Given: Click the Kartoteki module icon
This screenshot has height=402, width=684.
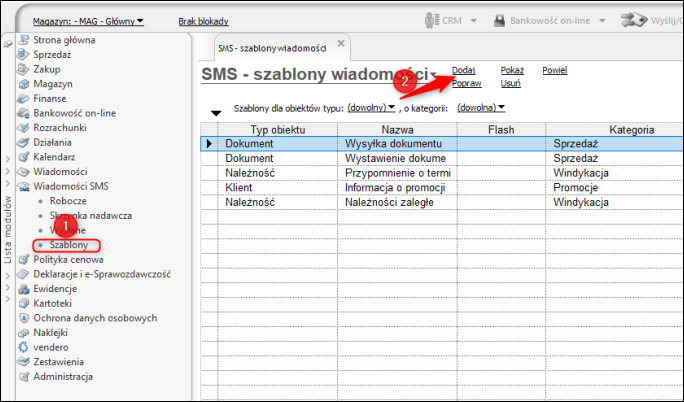Looking at the screenshot, I should click(x=23, y=303).
